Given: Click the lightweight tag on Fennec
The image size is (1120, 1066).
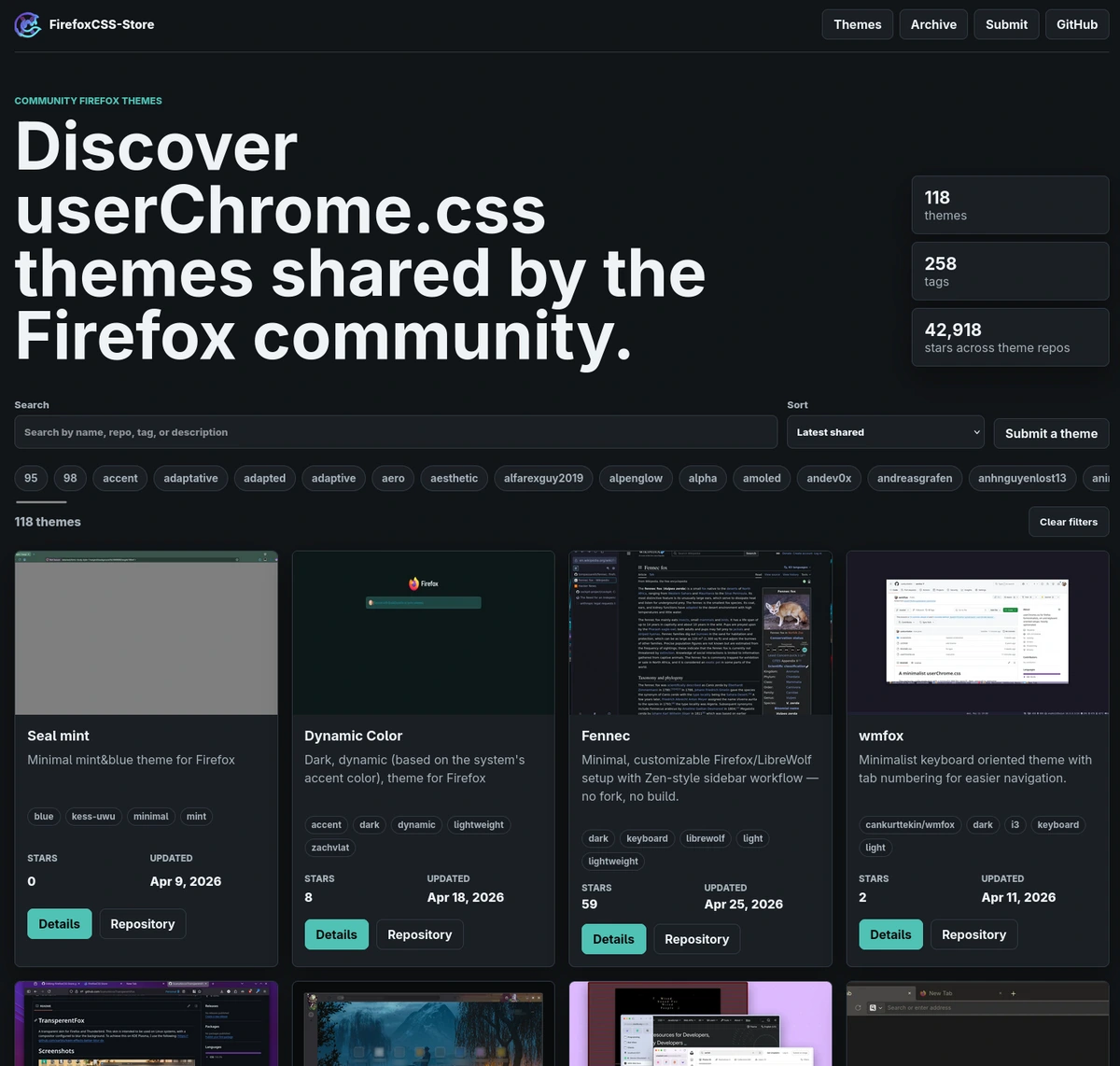Looking at the screenshot, I should click(613, 861).
